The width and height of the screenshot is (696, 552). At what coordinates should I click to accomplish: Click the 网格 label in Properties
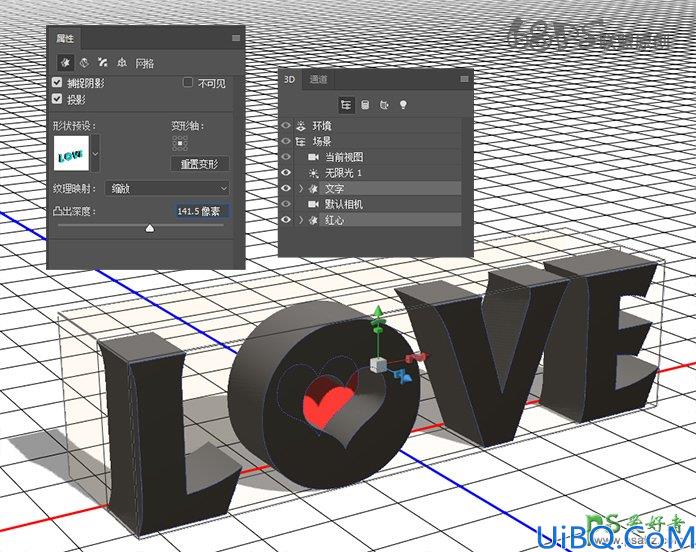[145, 63]
